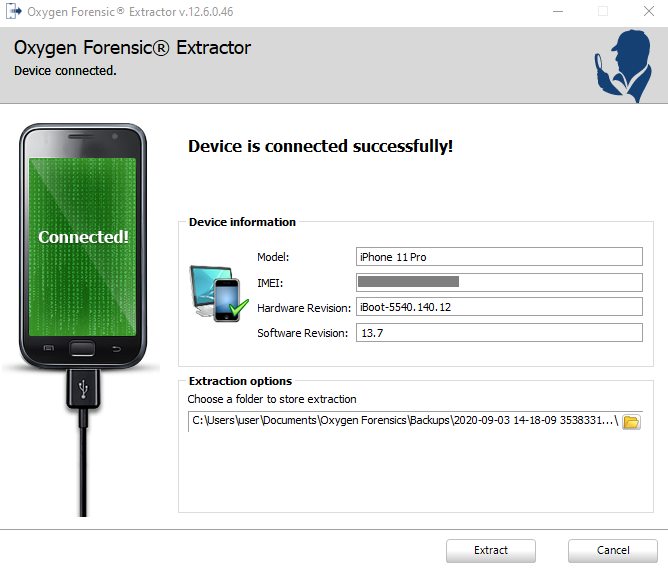Screen dimensions: 668x570
Task: Click the 'Hardware Revision:' label
Action: point(304,308)
